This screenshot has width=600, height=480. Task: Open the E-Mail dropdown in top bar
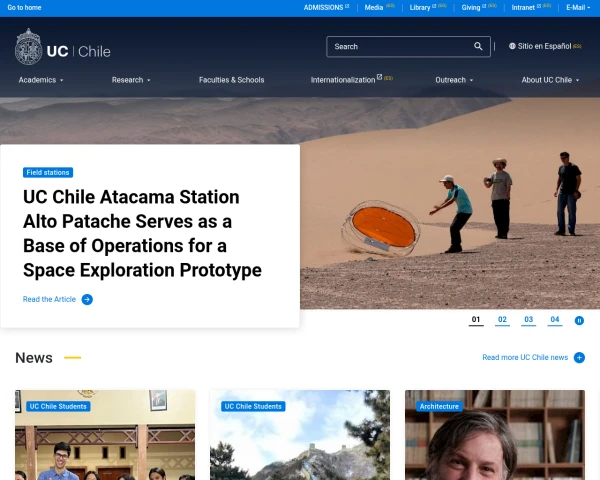578,8
